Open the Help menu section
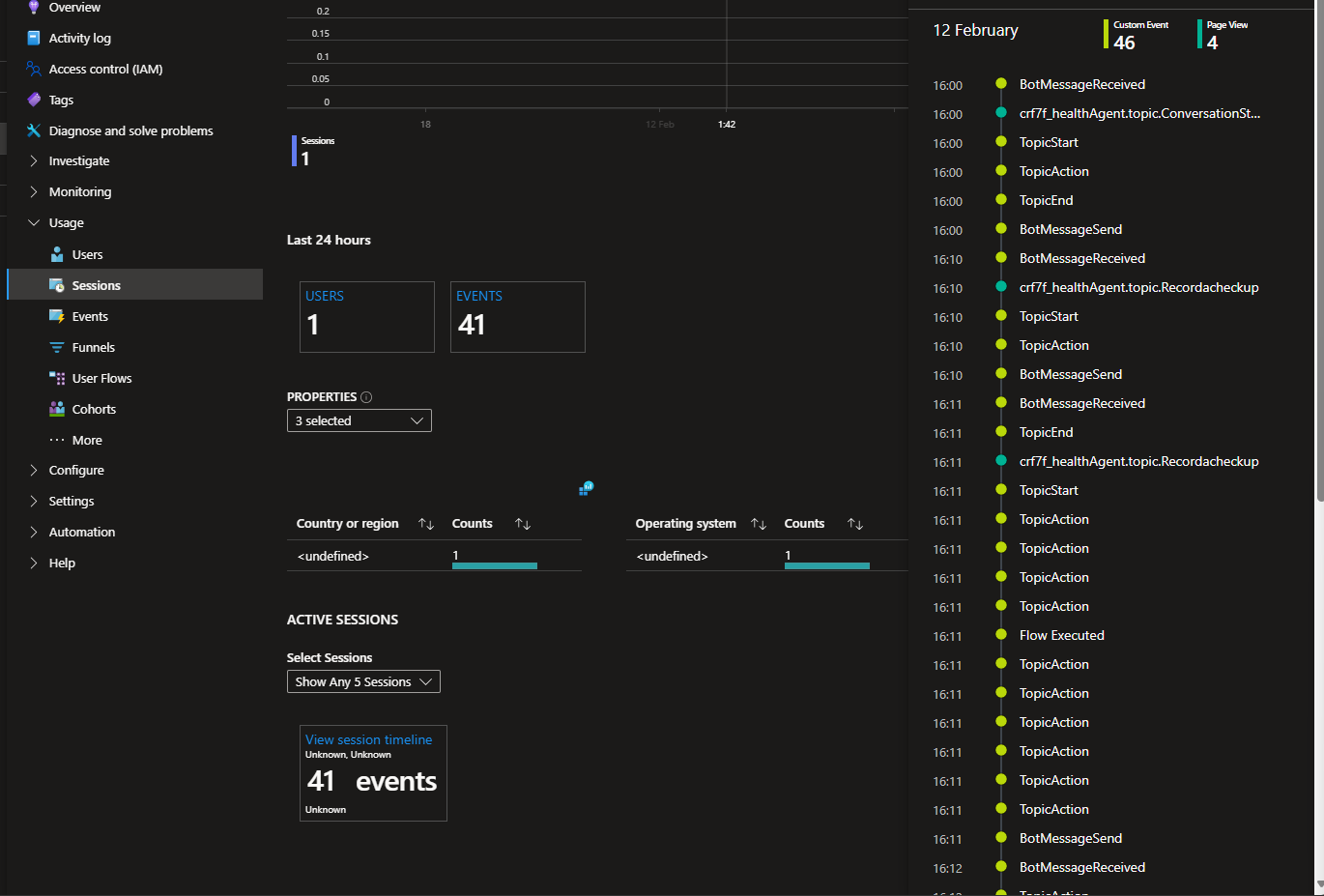1324x896 pixels. [60, 563]
